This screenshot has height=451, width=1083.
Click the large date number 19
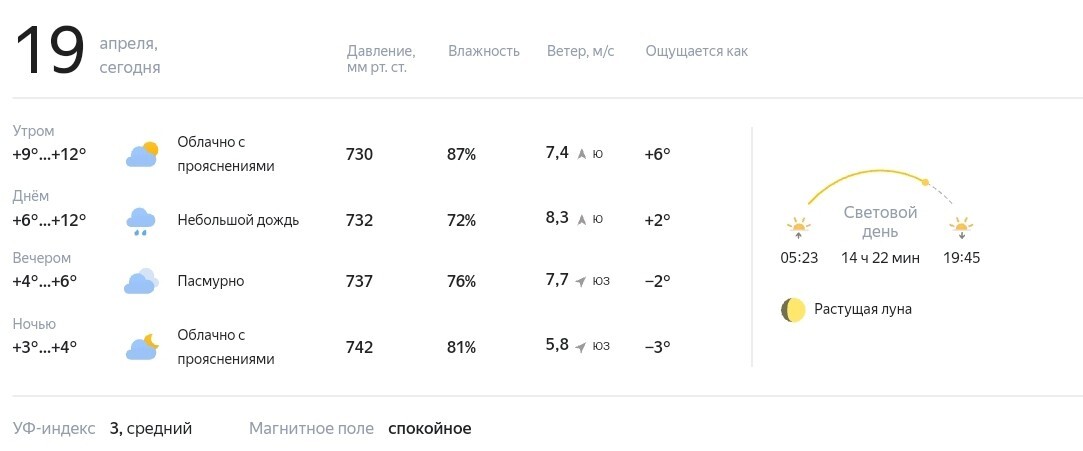point(50,50)
